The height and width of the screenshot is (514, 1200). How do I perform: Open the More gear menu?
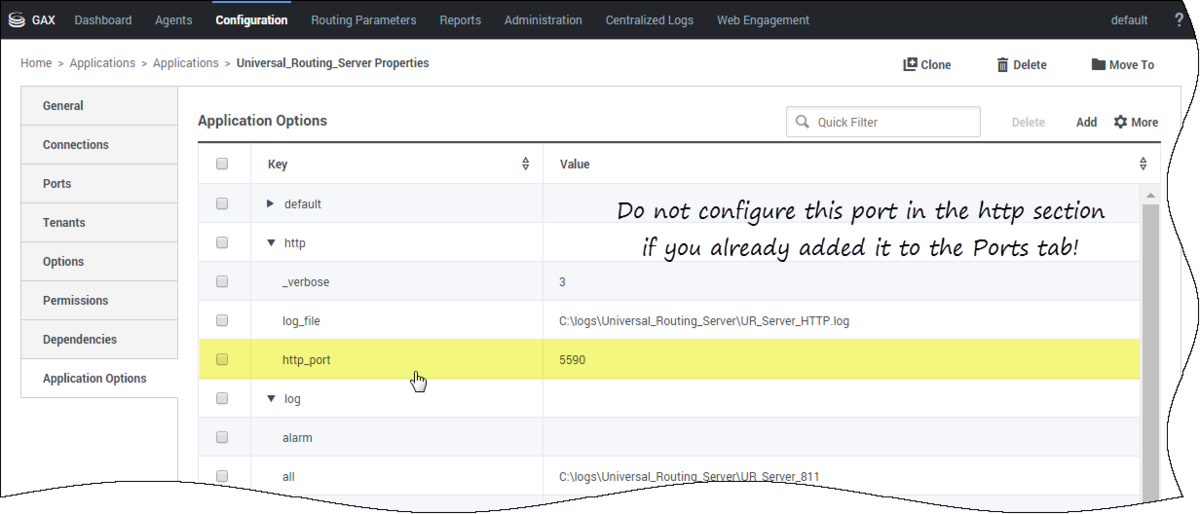(1136, 122)
